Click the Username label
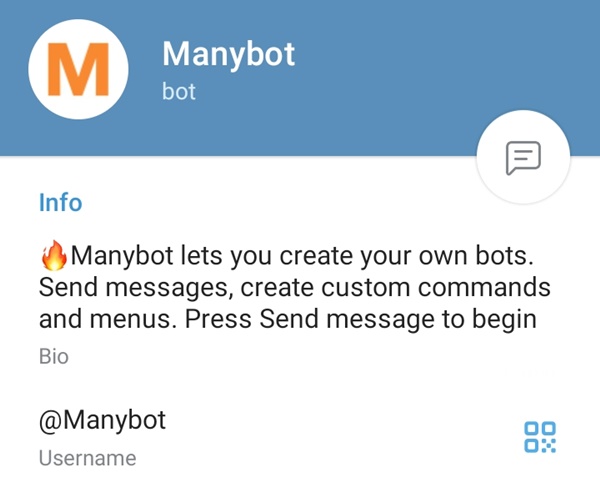The image size is (600, 487). point(87,458)
